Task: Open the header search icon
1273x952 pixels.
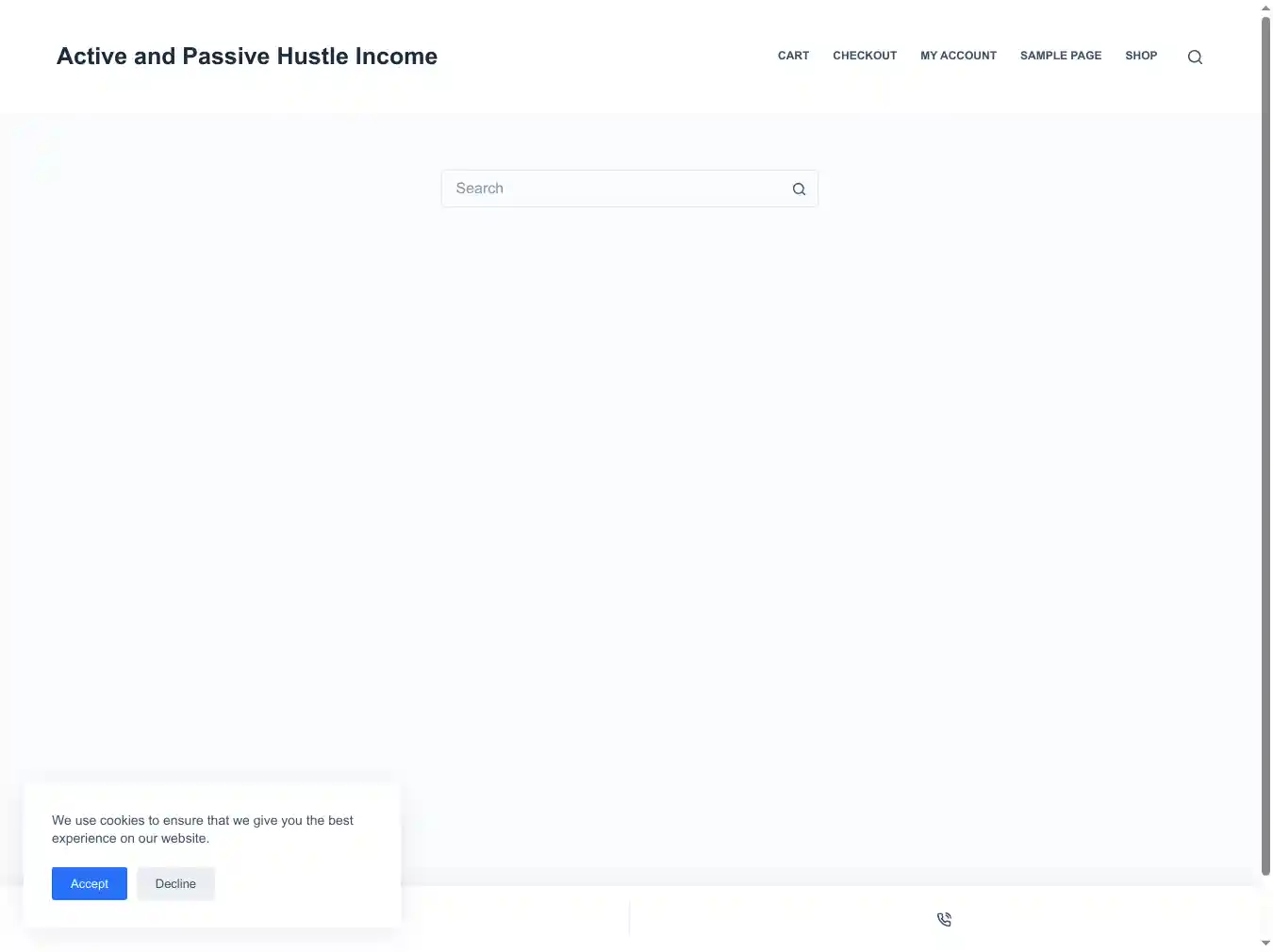Action: click(1195, 57)
